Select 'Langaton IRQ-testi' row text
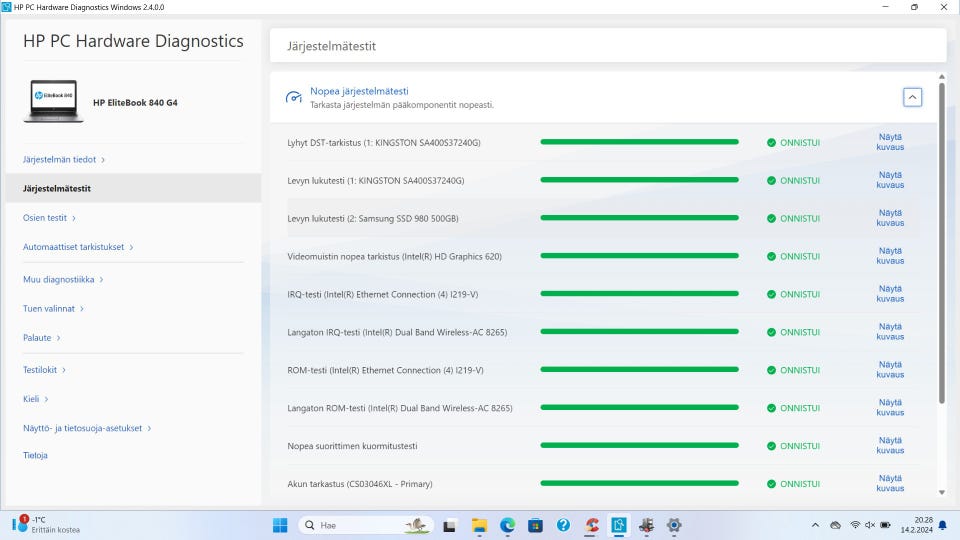960x540 pixels. [x=397, y=332]
